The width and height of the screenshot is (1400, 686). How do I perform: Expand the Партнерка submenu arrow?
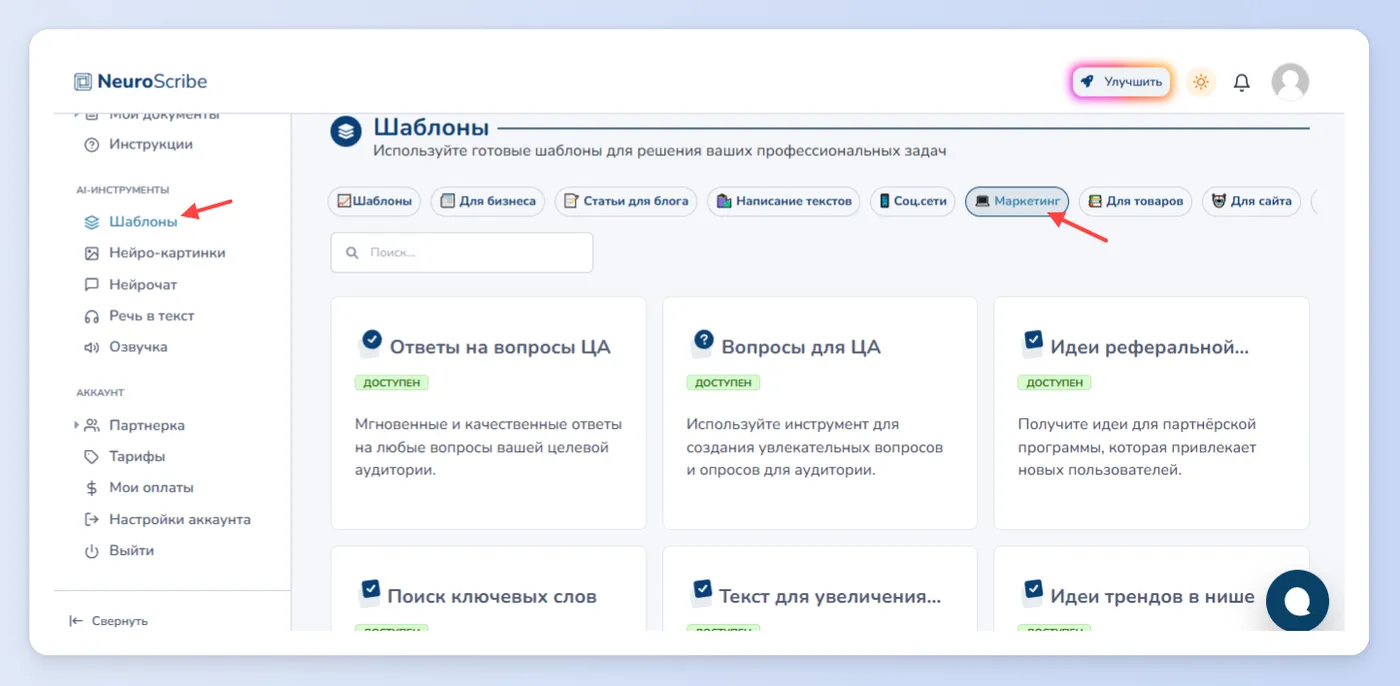(76, 425)
